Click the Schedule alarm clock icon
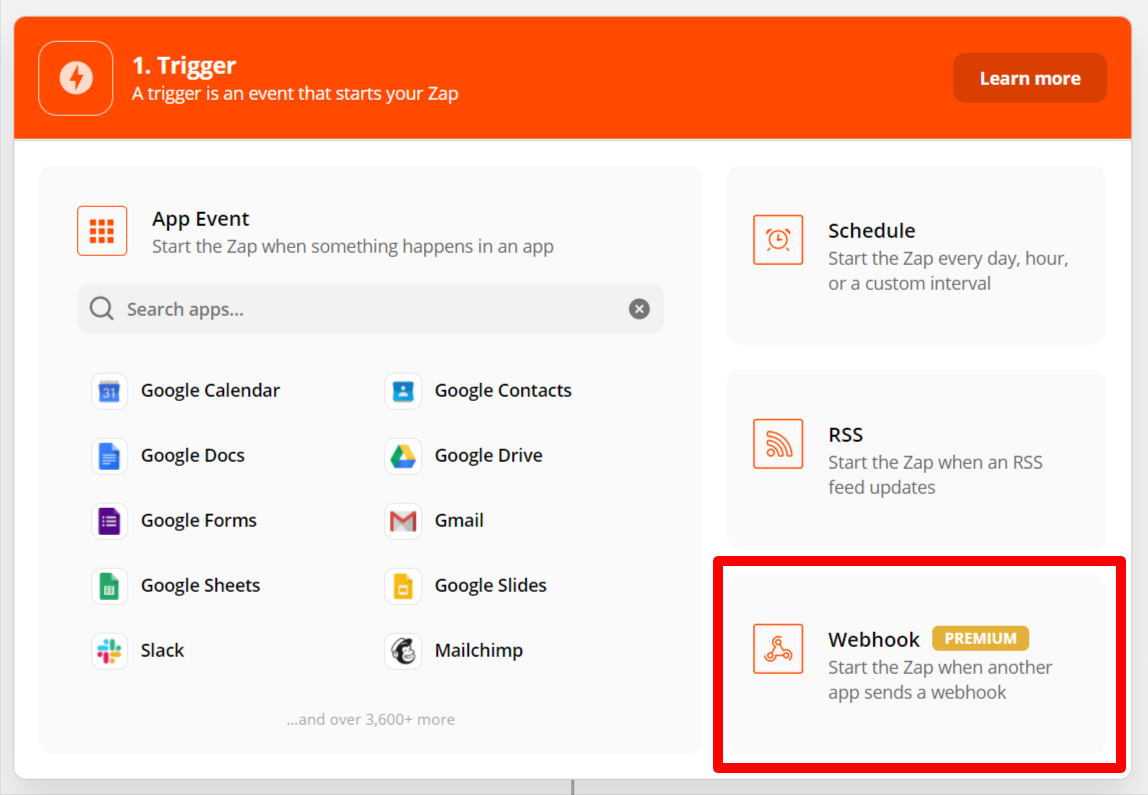 pos(778,239)
